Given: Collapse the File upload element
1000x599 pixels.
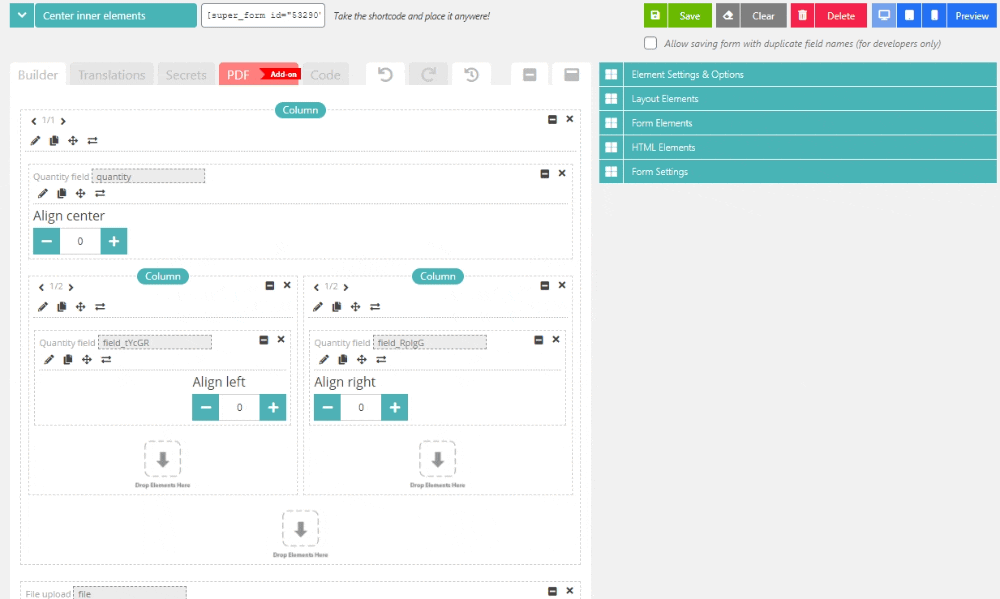Looking at the screenshot, I should click(552, 591).
